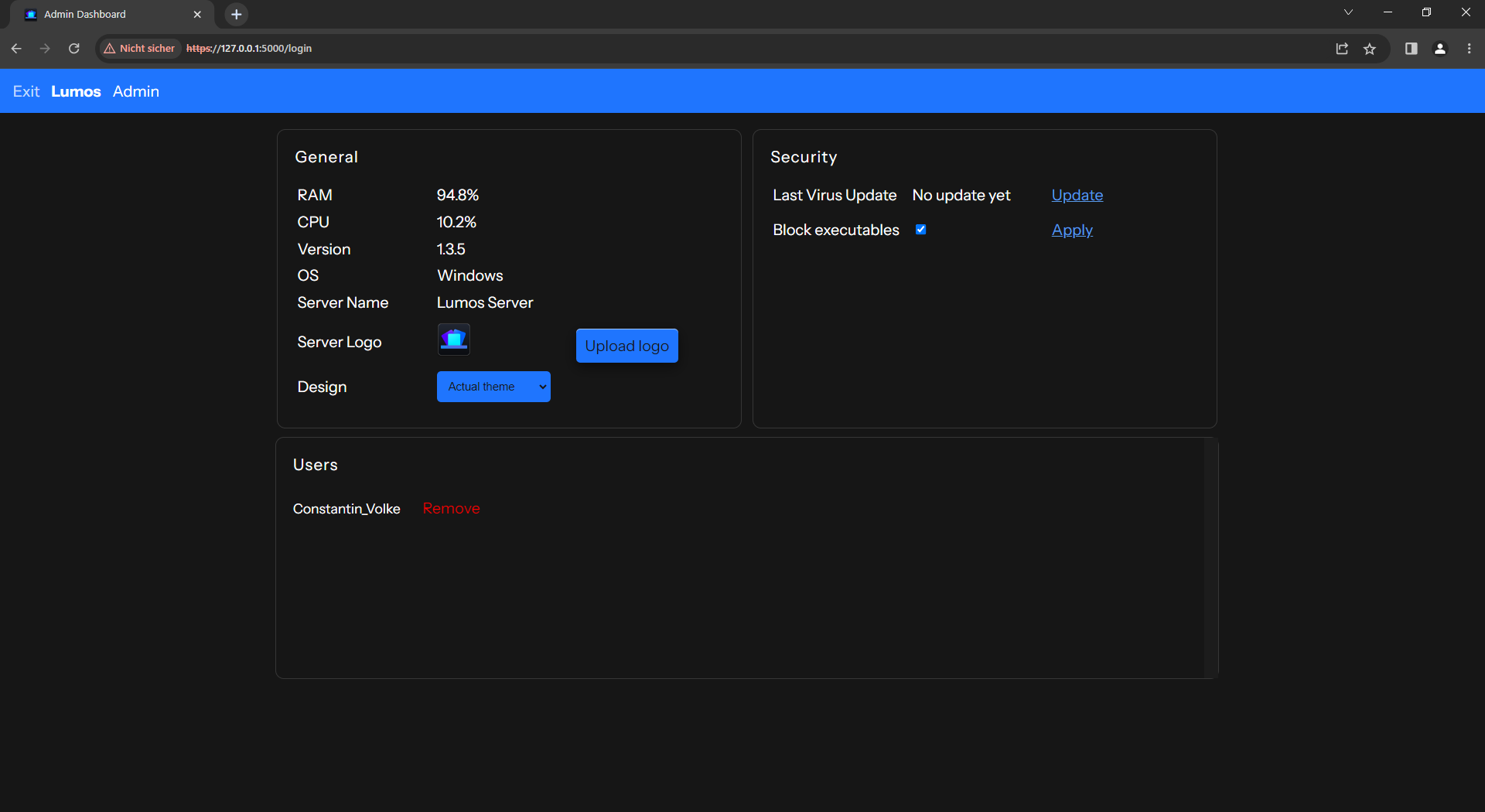Open Admin in the navigation bar
1485x812 pixels.
136,91
